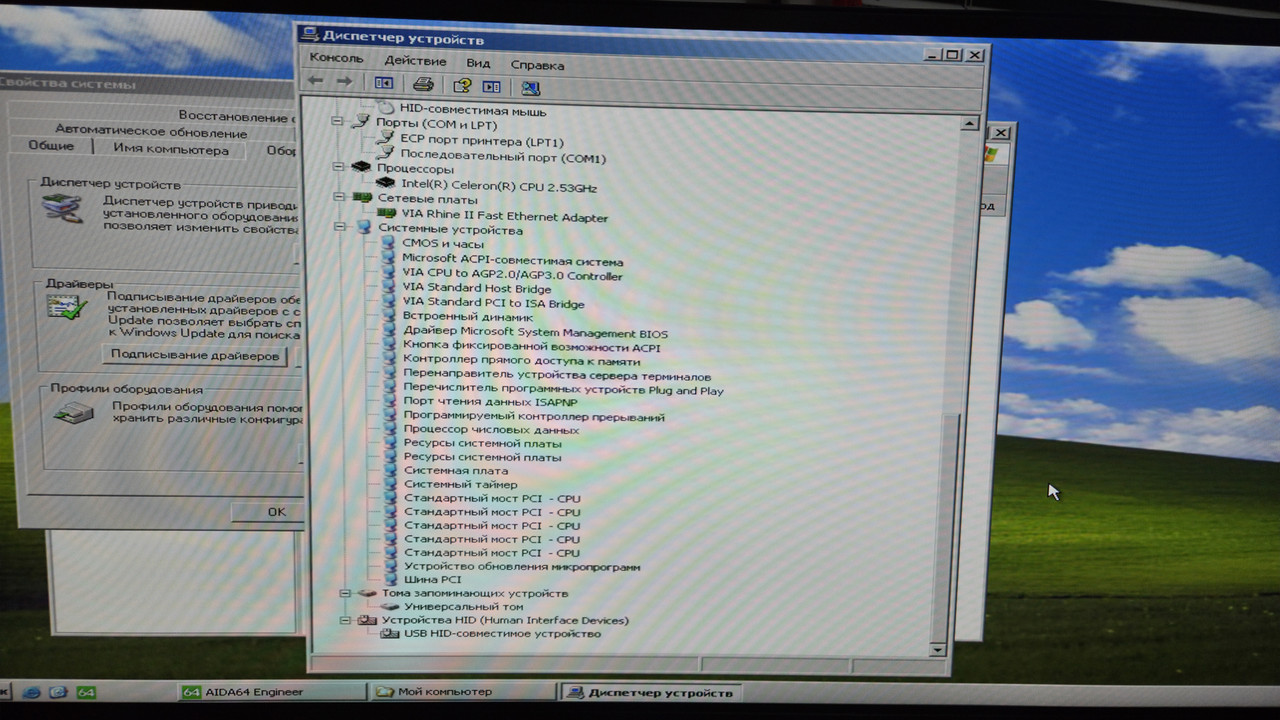
Task: Click the VIA Rhine II adapter icon
Action: click(x=387, y=214)
